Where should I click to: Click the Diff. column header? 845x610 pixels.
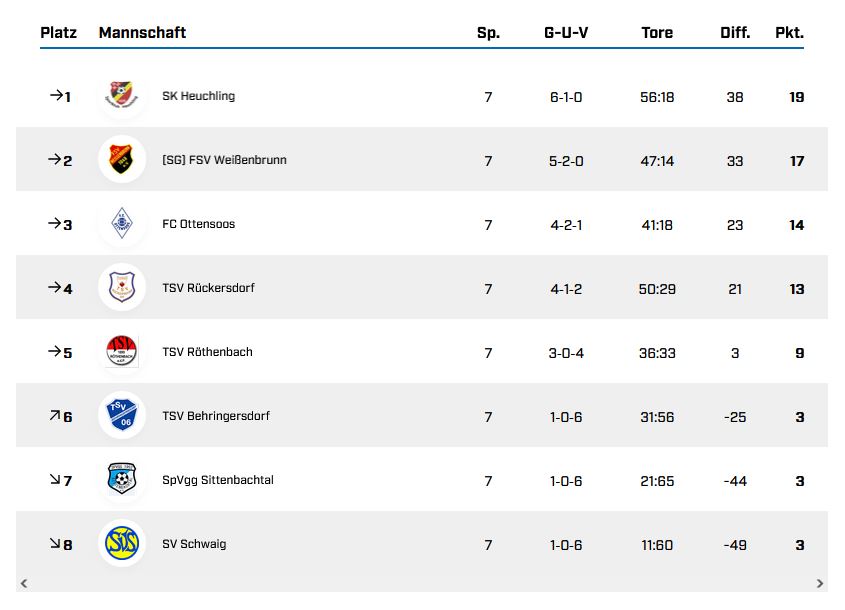coord(735,33)
